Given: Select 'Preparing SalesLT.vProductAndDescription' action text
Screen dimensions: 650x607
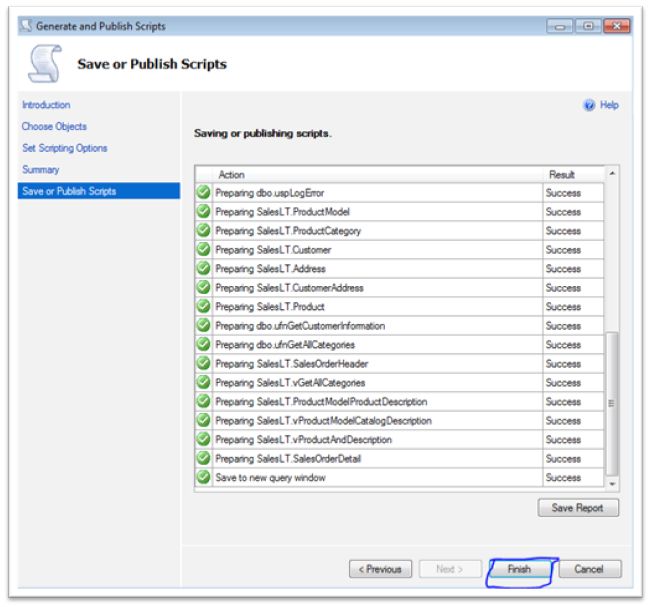Looking at the screenshot, I should 303,440.
